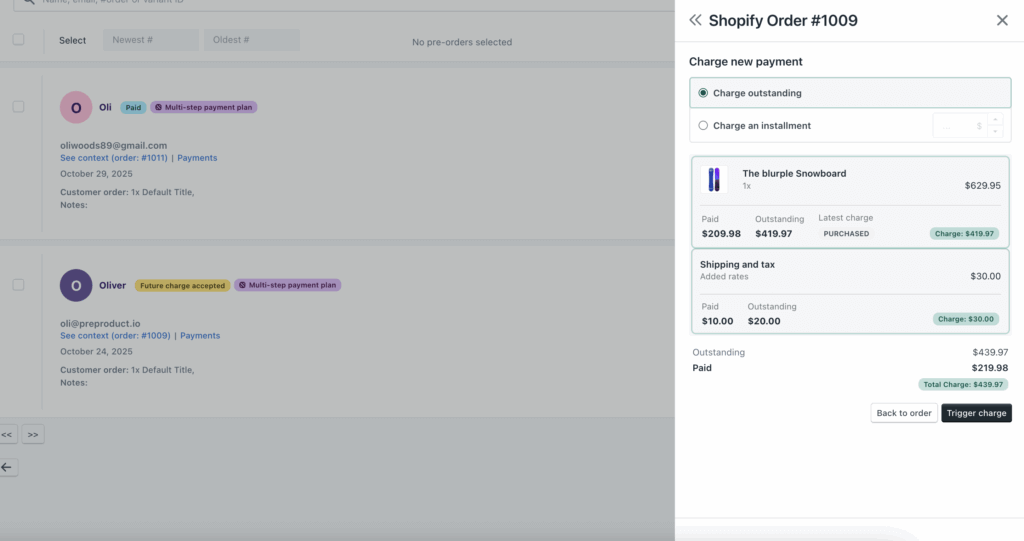This screenshot has height=541, width=1024.
Task: Go to next page with >> button
Action: (33, 434)
